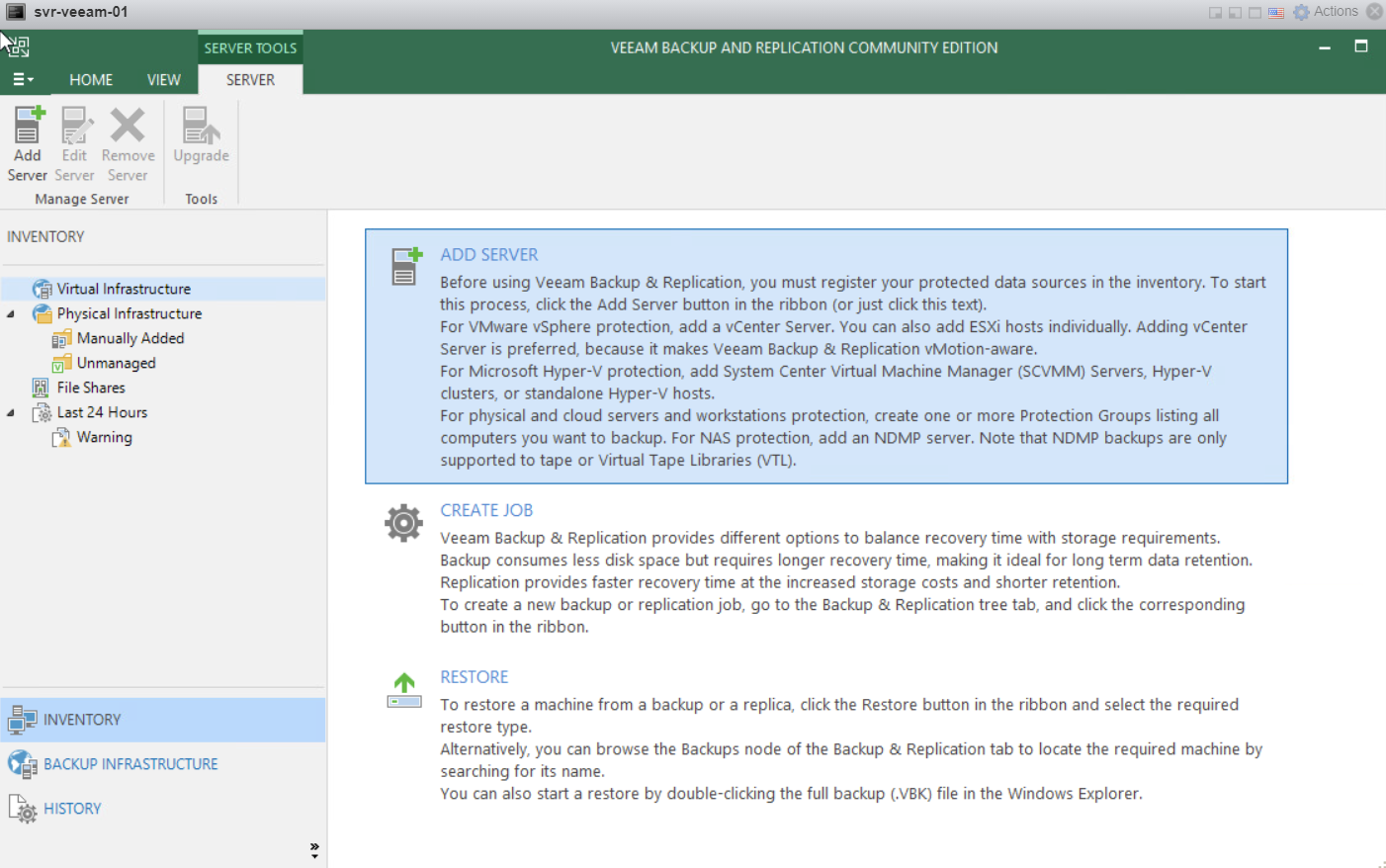Click the Actions gear icon in title bar

tap(1301, 12)
